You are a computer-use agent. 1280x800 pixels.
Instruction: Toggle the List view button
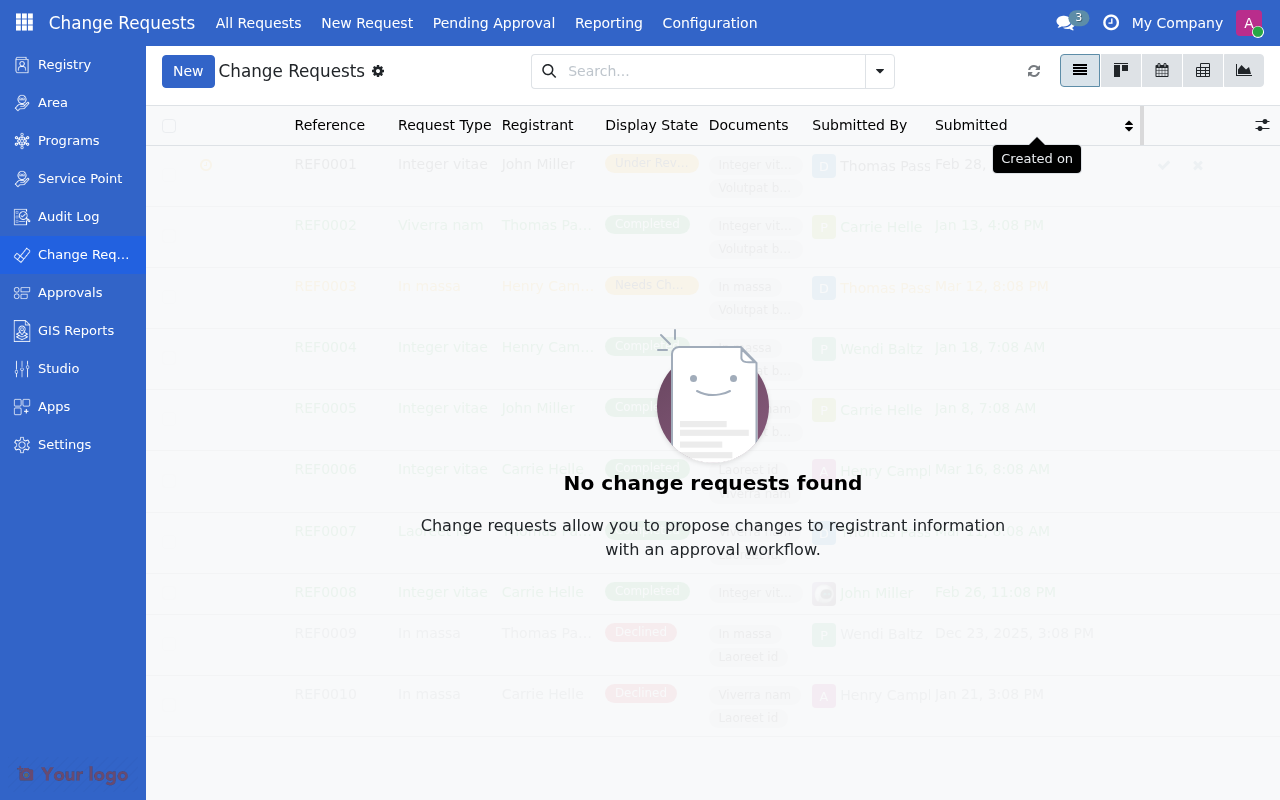tap(1080, 70)
